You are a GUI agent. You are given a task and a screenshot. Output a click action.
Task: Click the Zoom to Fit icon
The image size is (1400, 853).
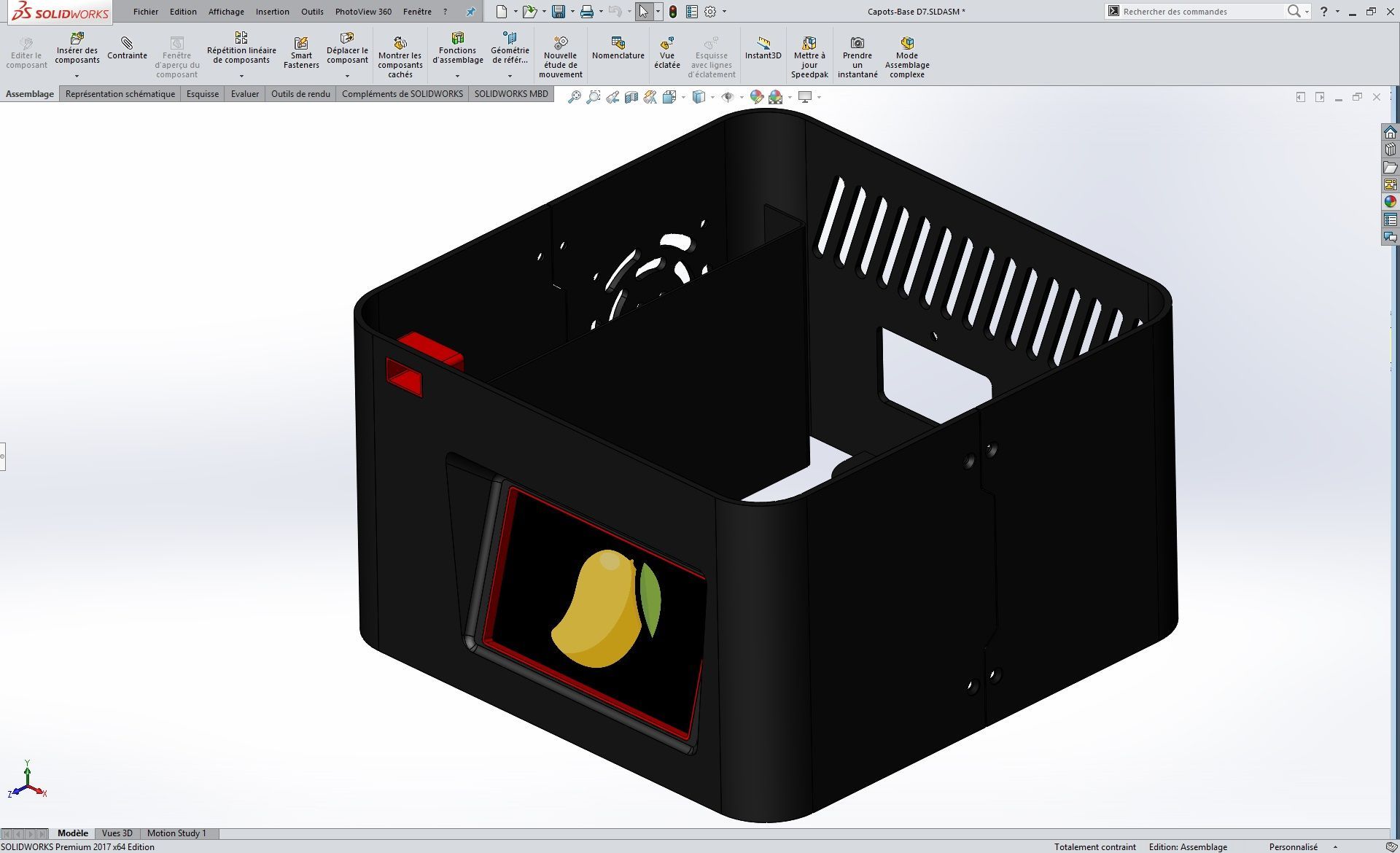click(575, 97)
